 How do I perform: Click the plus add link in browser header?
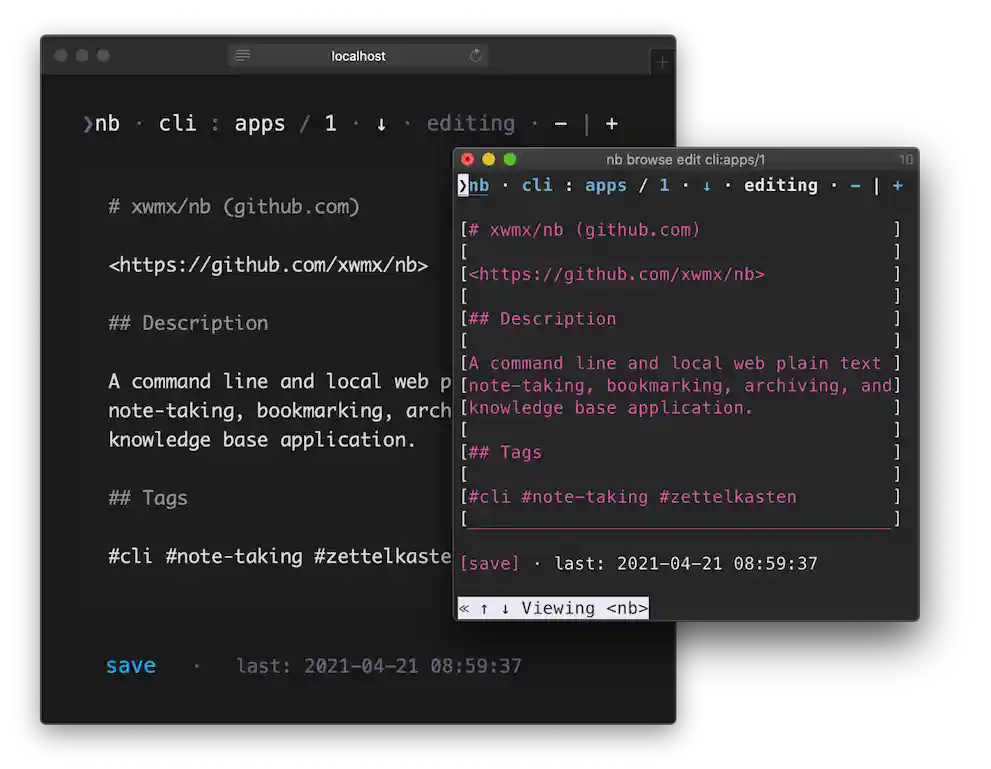click(611, 124)
